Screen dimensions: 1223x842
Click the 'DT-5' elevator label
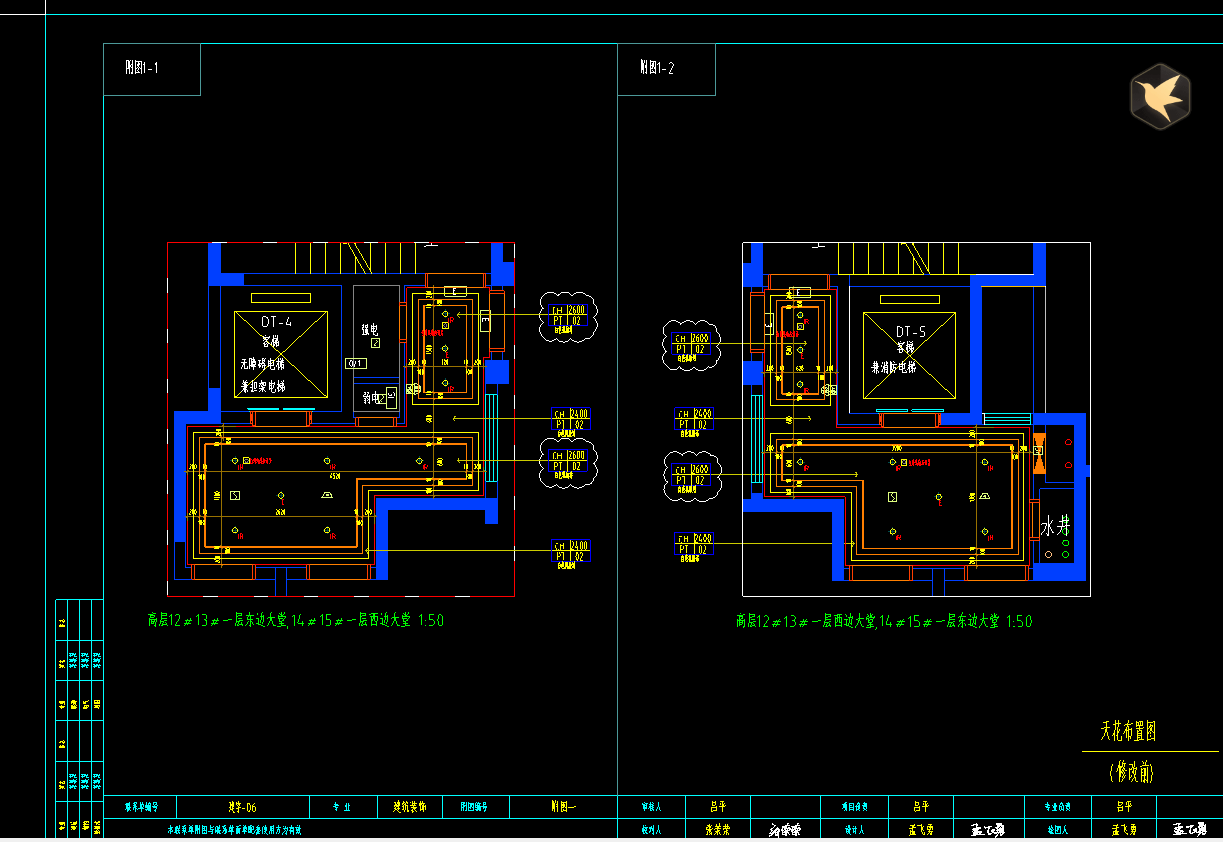(911, 331)
